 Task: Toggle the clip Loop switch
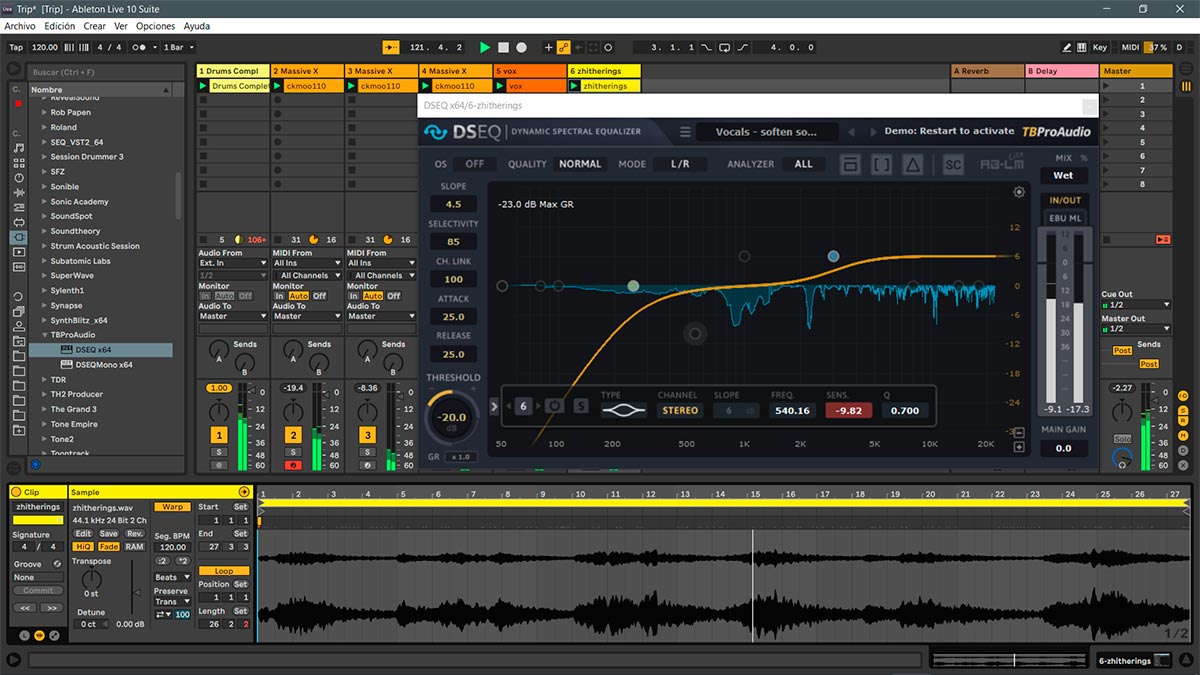223,571
